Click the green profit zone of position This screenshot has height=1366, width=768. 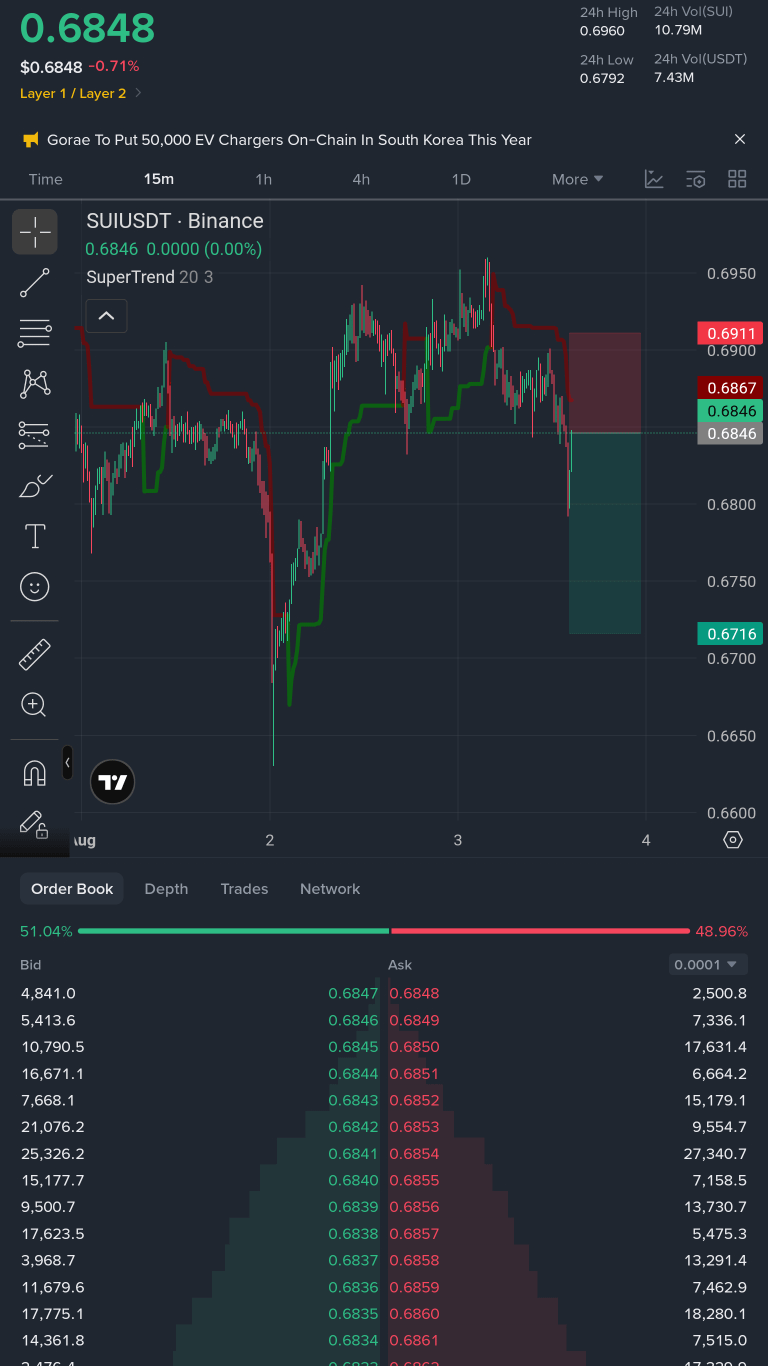pyautogui.click(x=605, y=533)
